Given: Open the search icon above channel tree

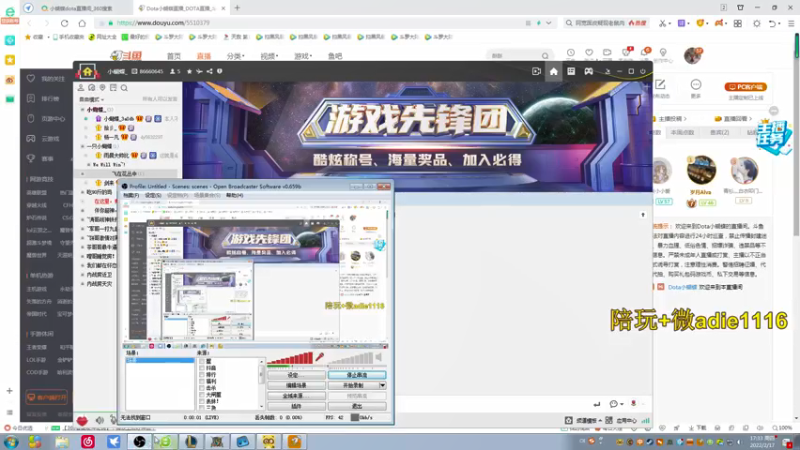Looking at the screenshot, I should tap(124, 88).
